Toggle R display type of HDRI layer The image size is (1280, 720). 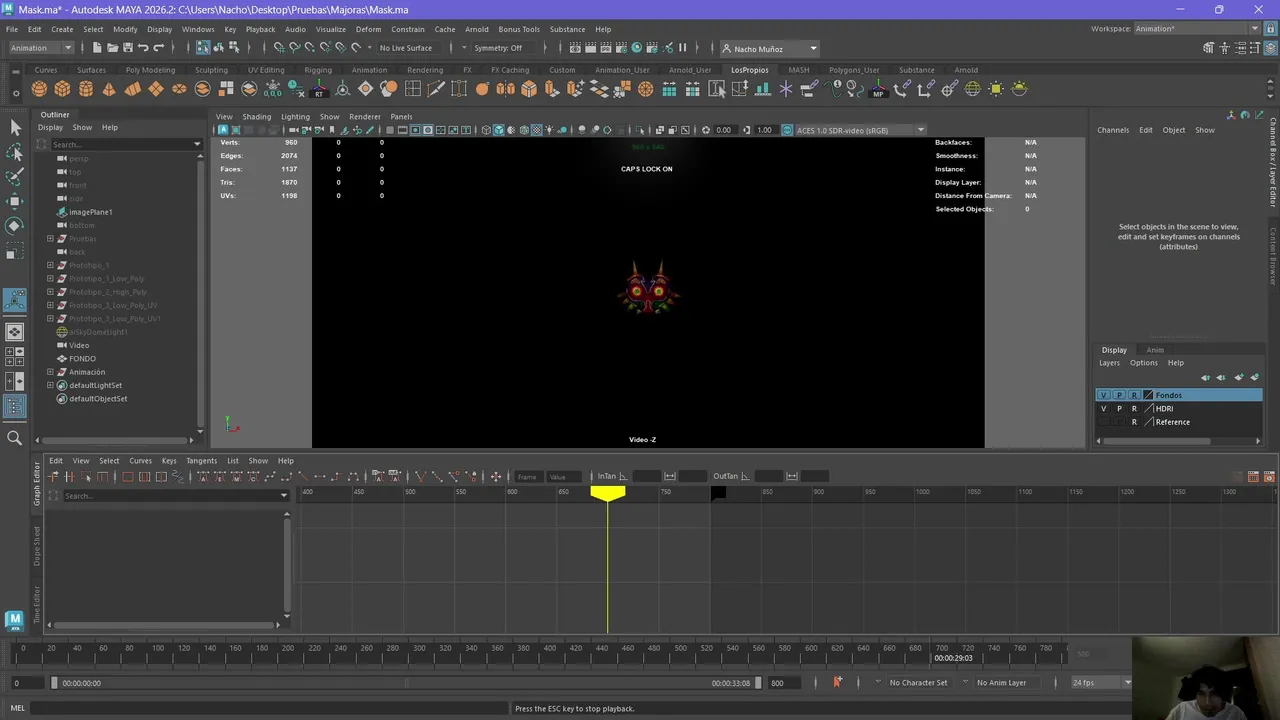[x=1134, y=409]
